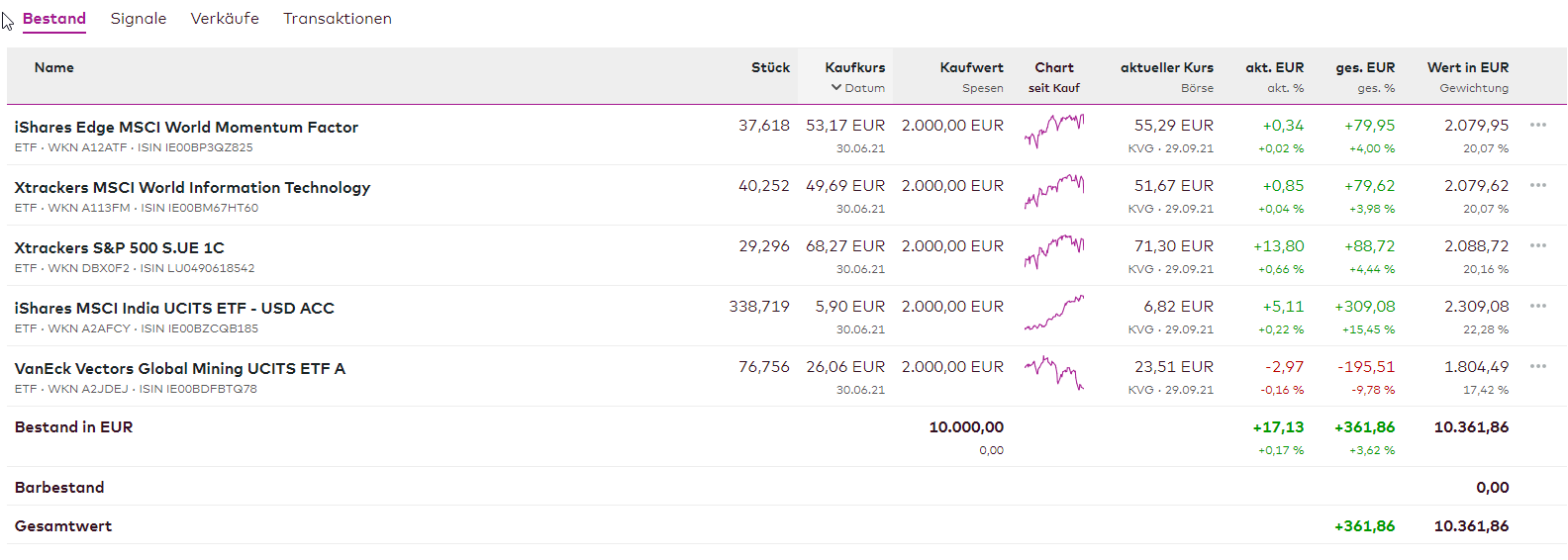Screen dimensions: 1568x560
Task: View sparkline chart of VanEck Global Mining ETF
Action: point(1054,373)
